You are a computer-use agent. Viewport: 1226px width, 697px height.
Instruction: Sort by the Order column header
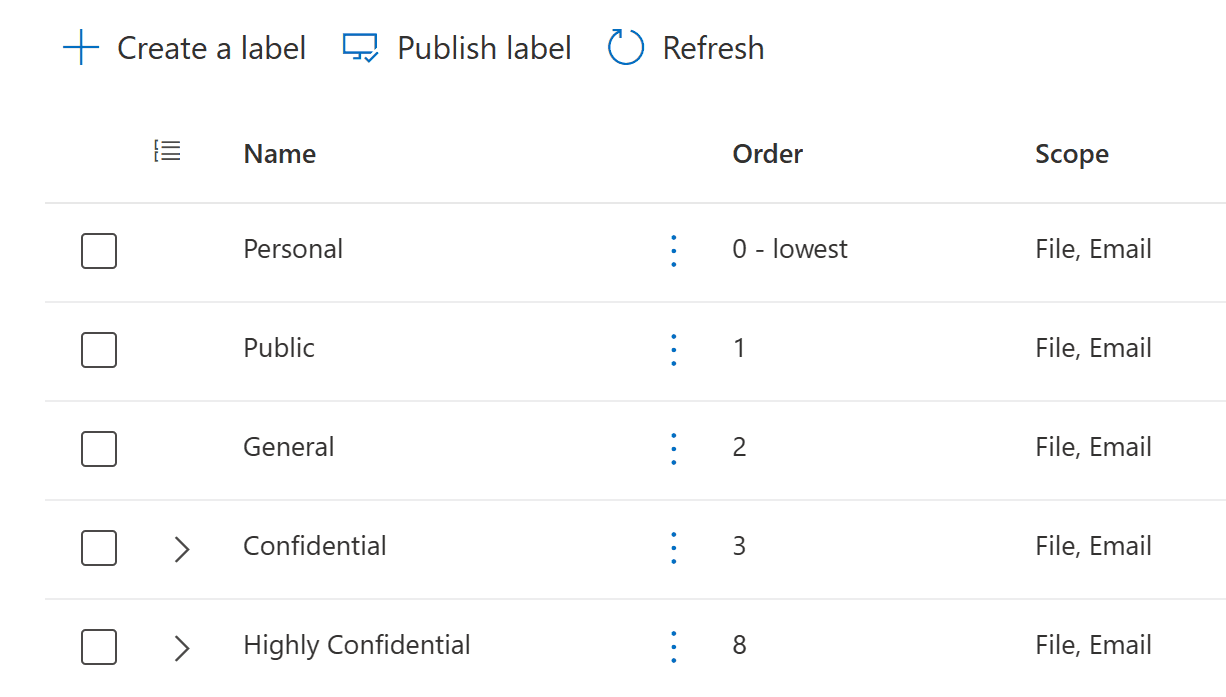point(767,154)
